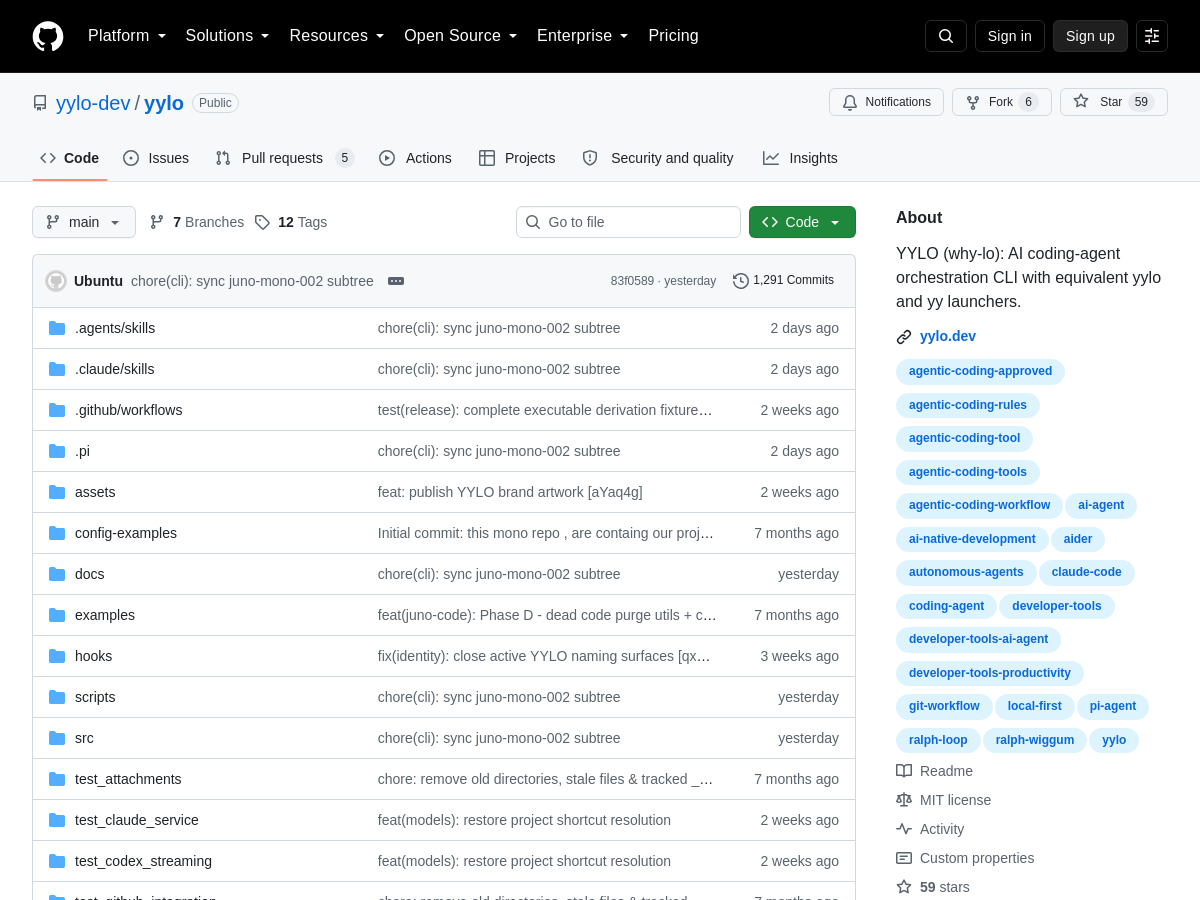This screenshot has height=900, width=1200.
Task: Click the Pricing link in header
Action: click(674, 36)
